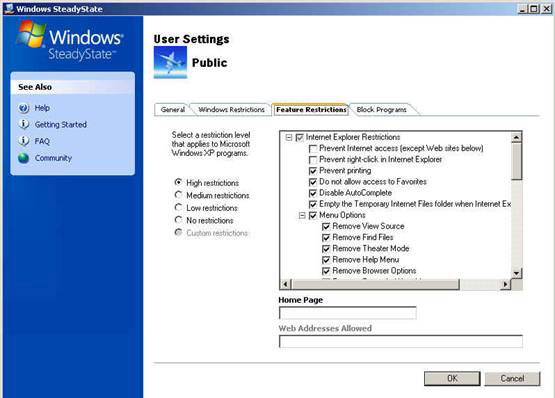Select the Feature Restrictions tab
555x398 pixels.
311,110
